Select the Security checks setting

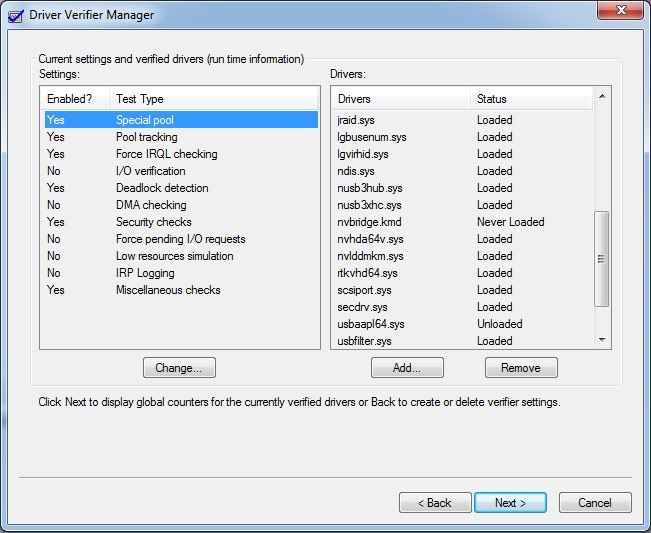181,222
